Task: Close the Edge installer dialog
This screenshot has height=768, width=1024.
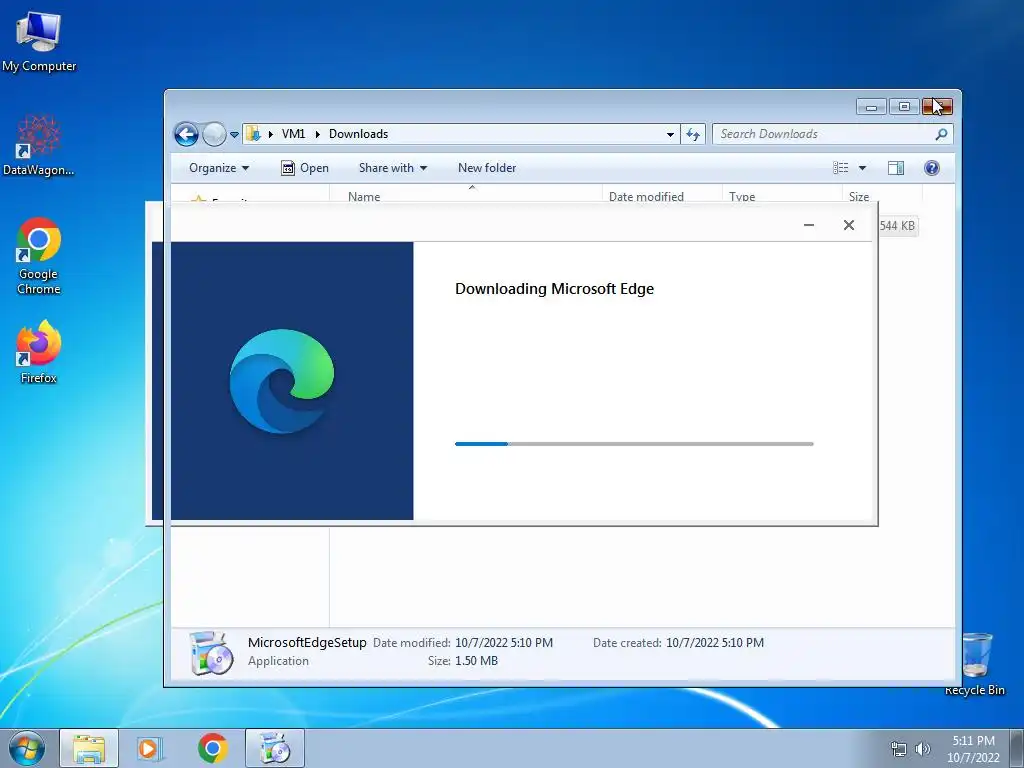Action: tap(849, 225)
